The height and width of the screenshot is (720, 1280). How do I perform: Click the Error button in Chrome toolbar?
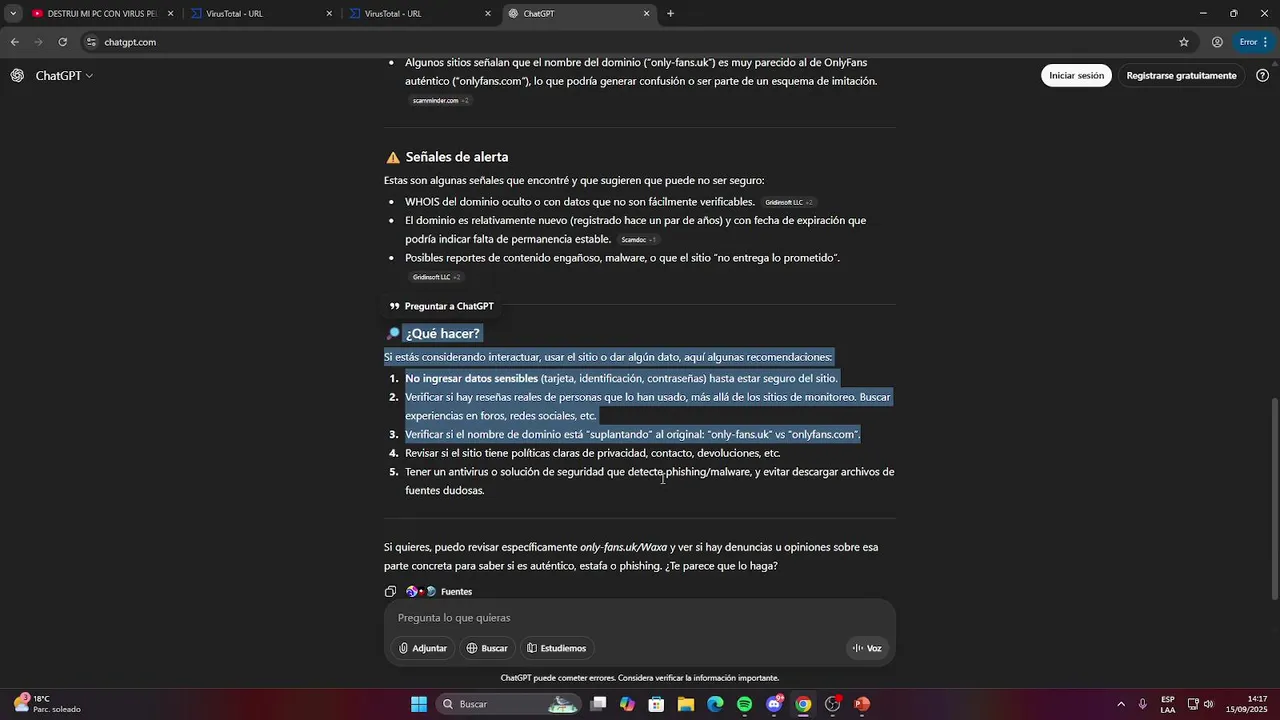(x=1248, y=42)
